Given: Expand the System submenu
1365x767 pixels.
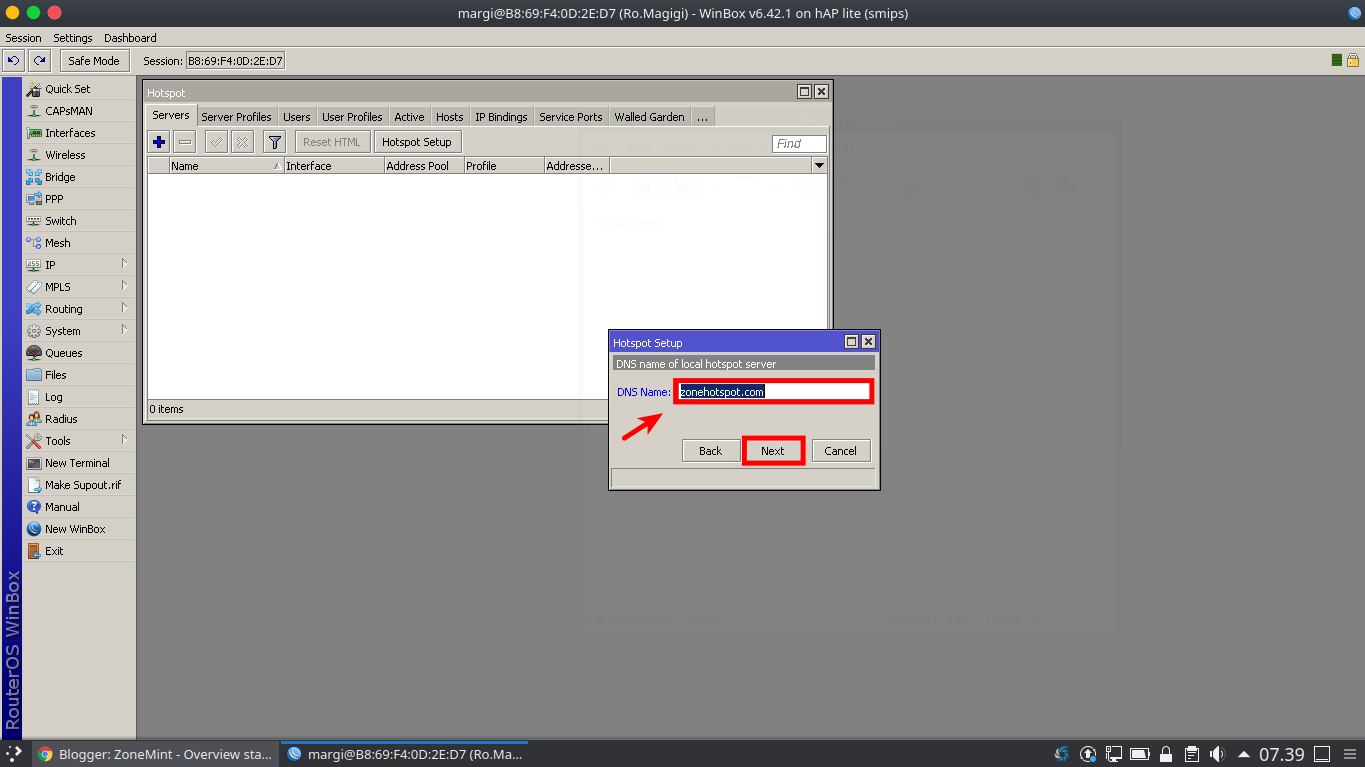Looking at the screenshot, I should 125,331.
